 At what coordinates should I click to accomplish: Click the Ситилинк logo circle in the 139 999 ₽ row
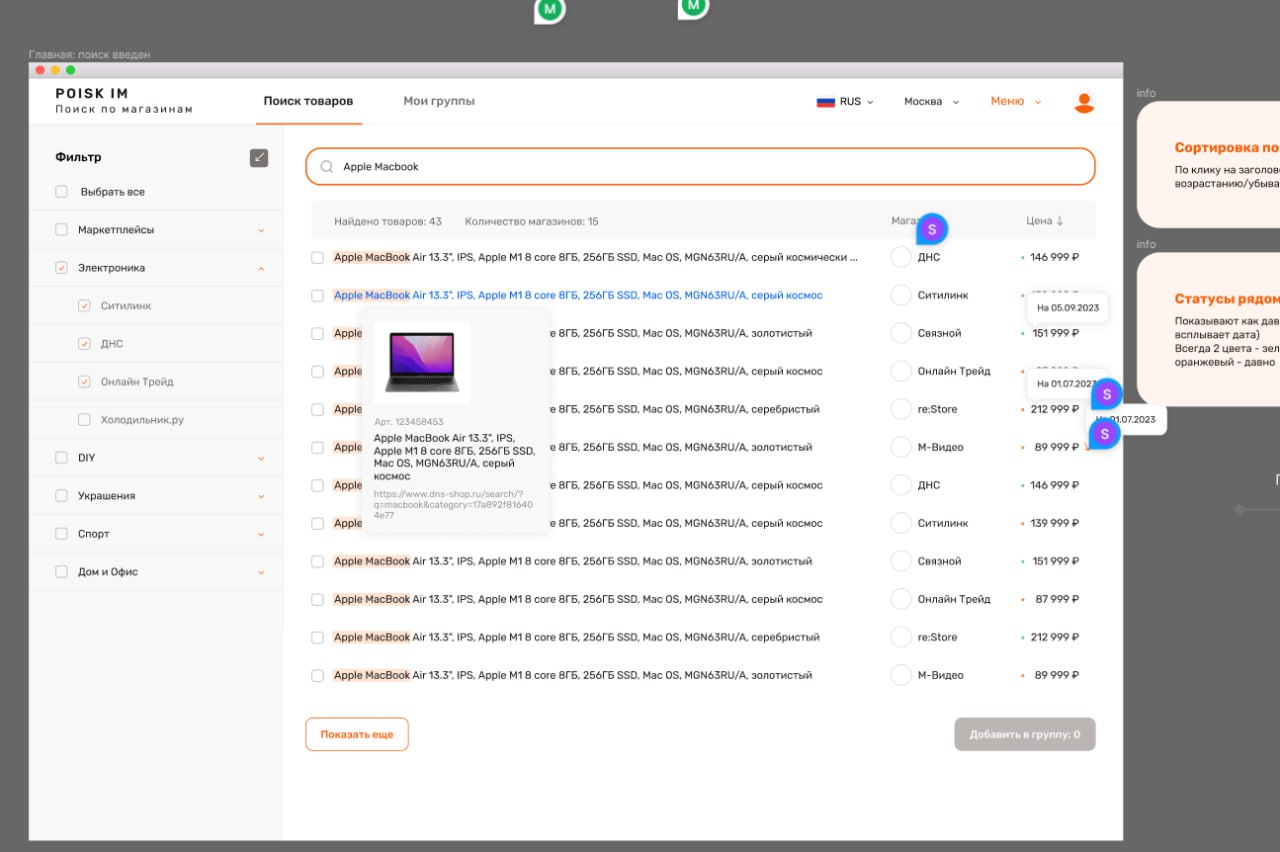click(x=901, y=523)
